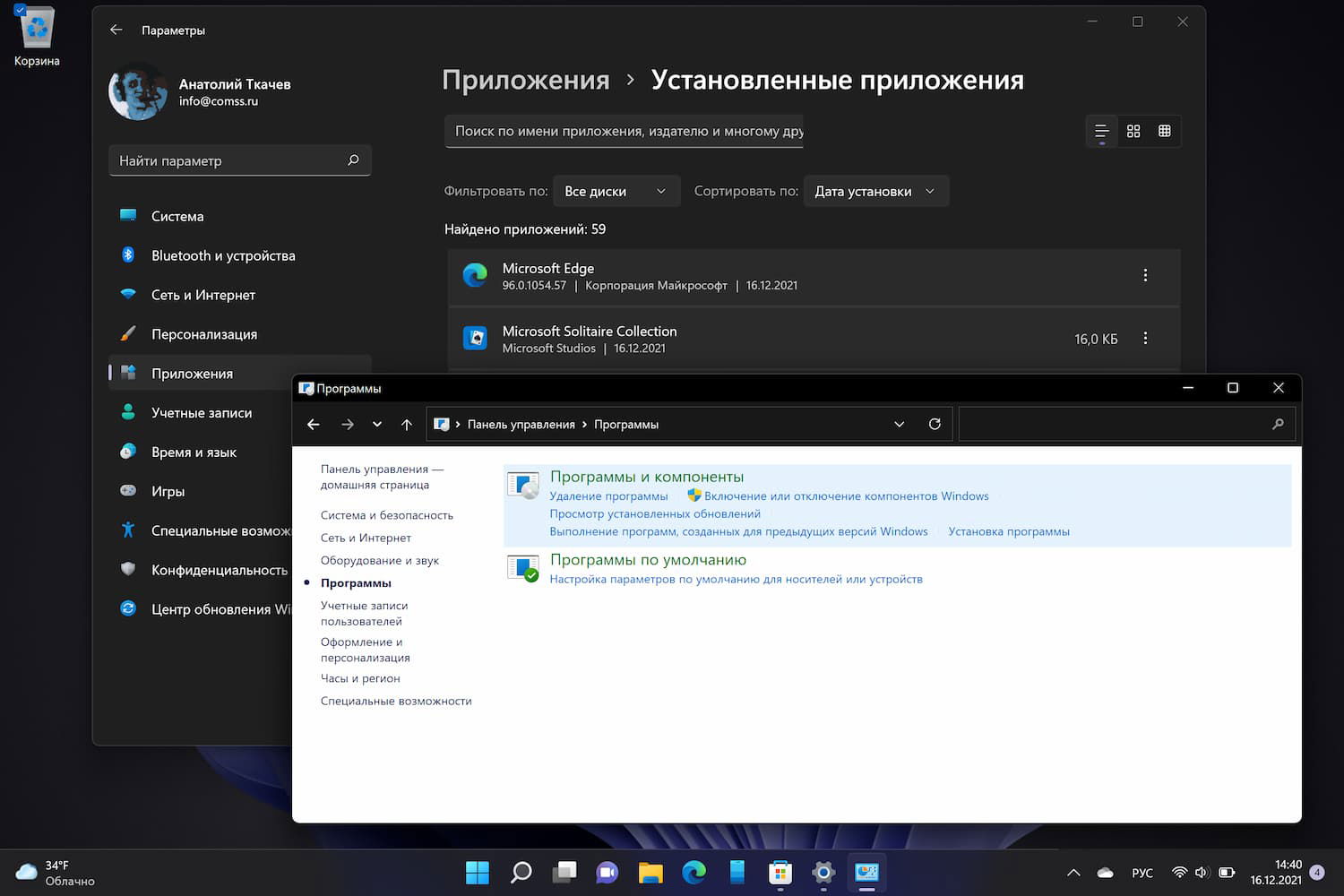
Task: Click the magnifier in Найти параметр
Action: tap(353, 160)
